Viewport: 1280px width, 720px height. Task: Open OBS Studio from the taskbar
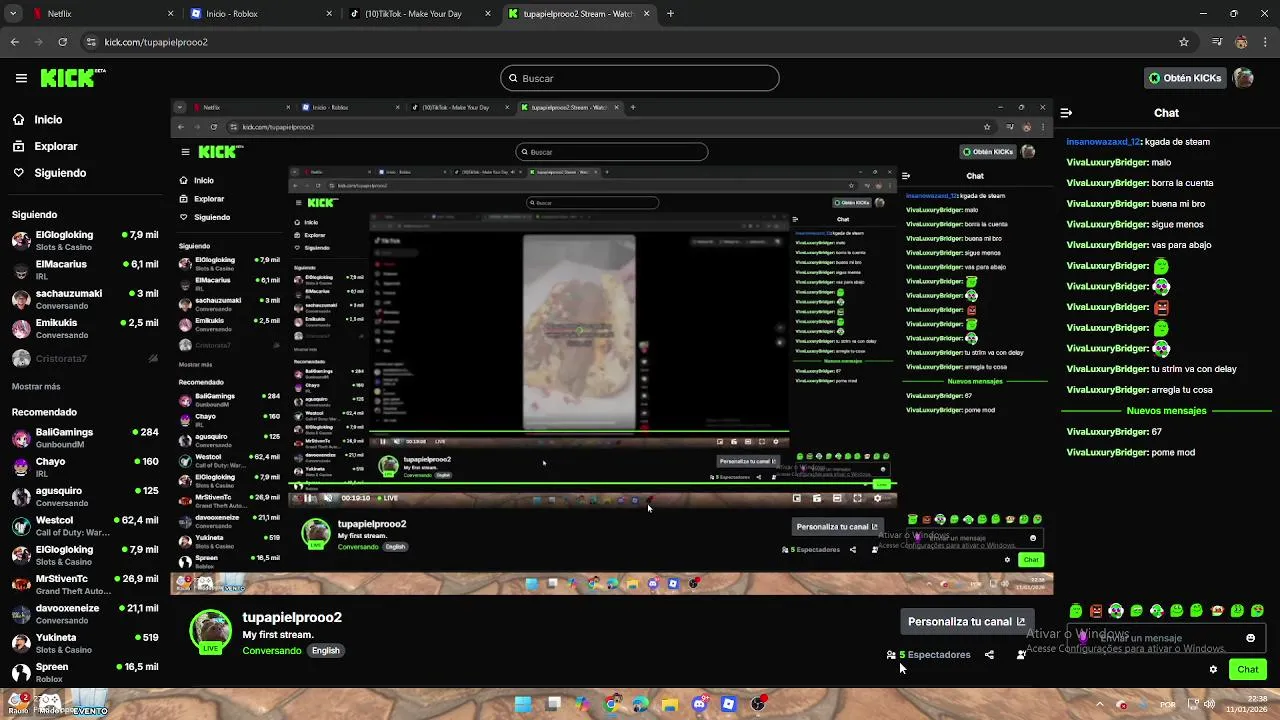tap(758, 704)
